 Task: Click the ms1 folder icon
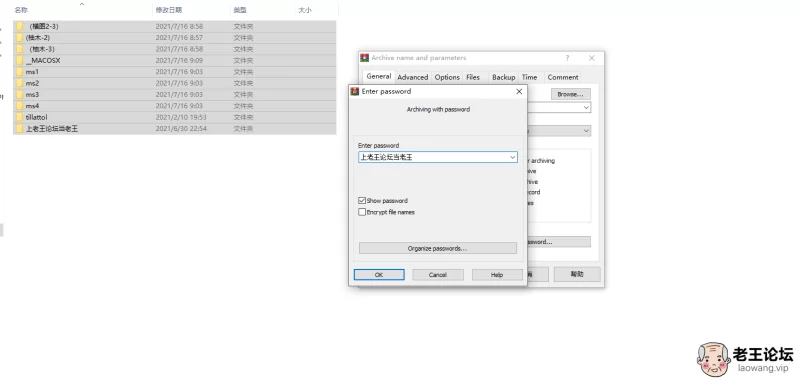20,72
